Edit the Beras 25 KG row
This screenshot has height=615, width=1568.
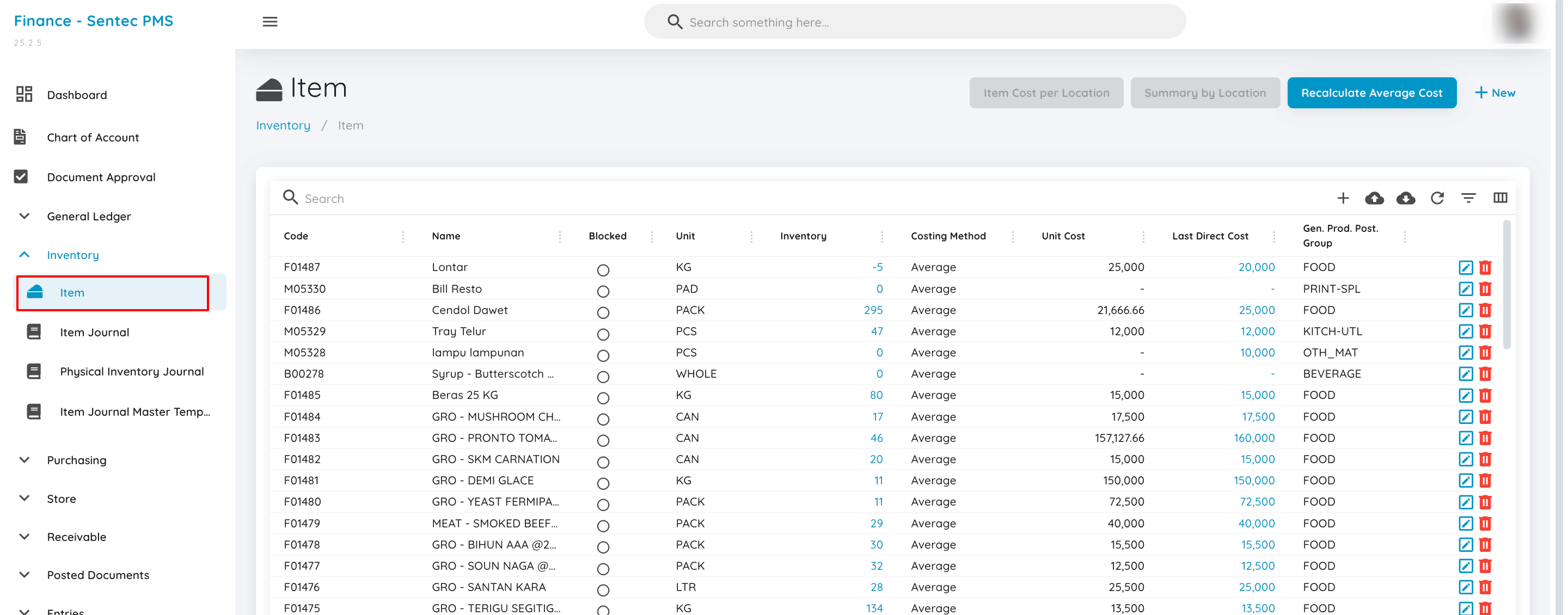click(x=1465, y=396)
